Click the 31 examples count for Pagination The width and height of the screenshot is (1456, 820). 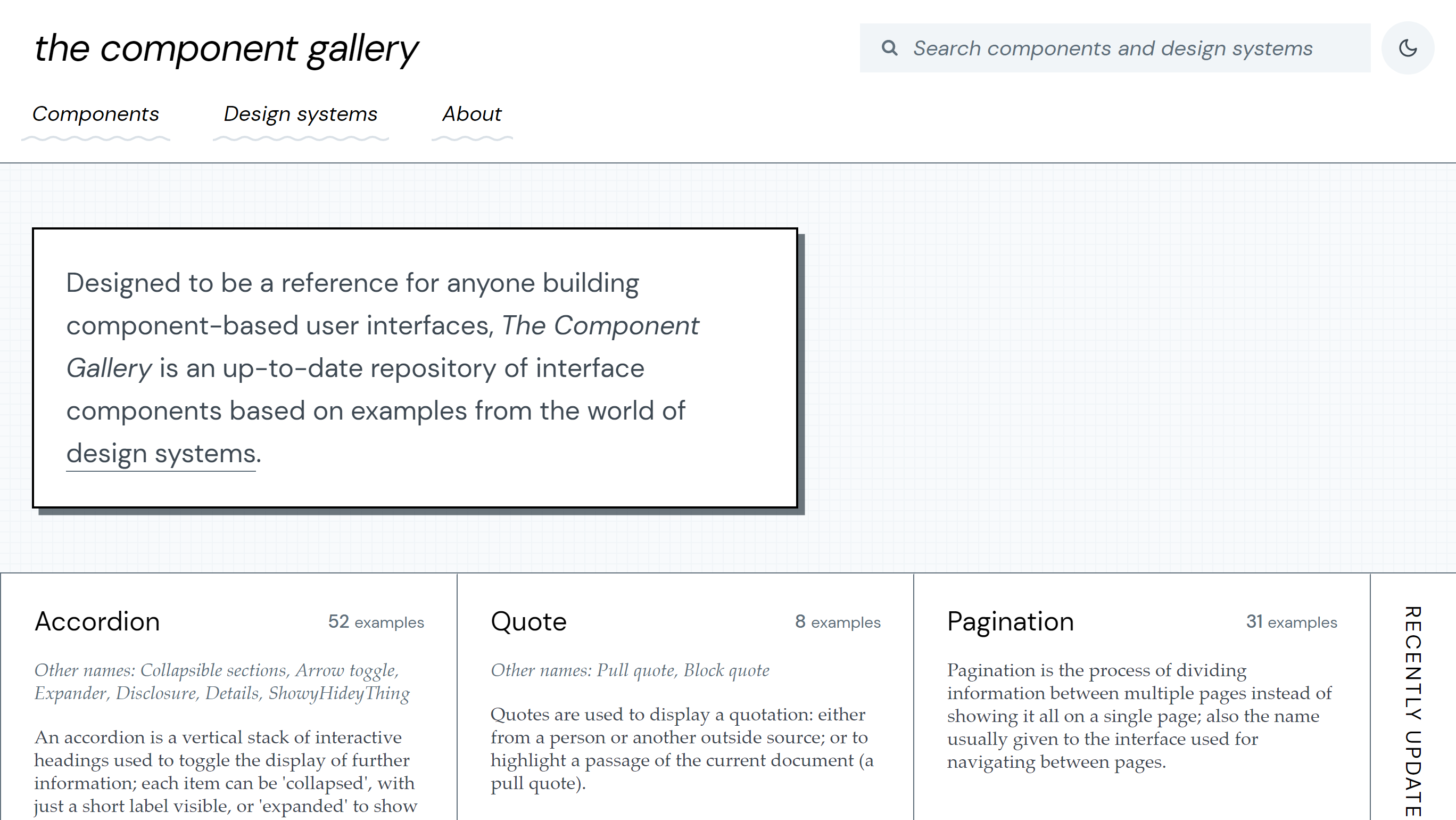1292,622
